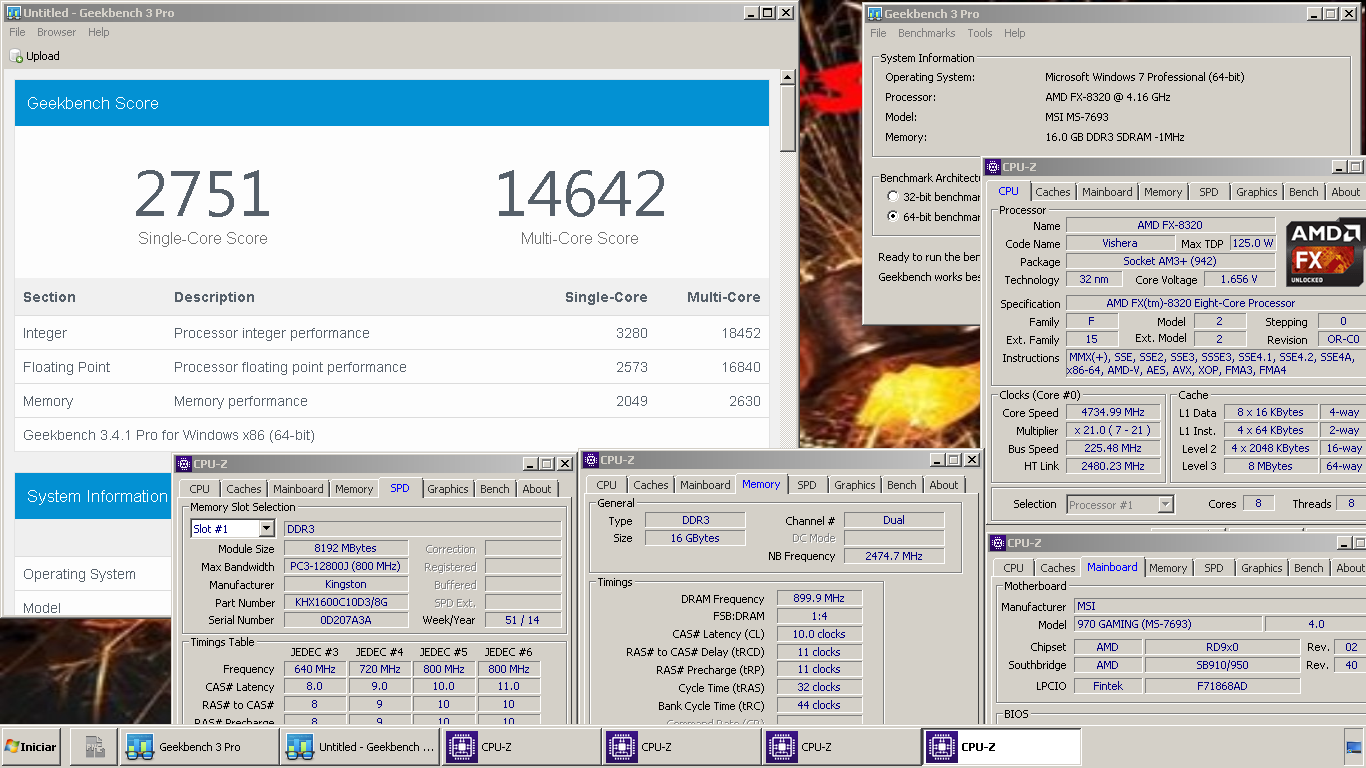Click the 970 GAMING (MS-7693) model field
1366x768 pixels.
tap(1168, 624)
